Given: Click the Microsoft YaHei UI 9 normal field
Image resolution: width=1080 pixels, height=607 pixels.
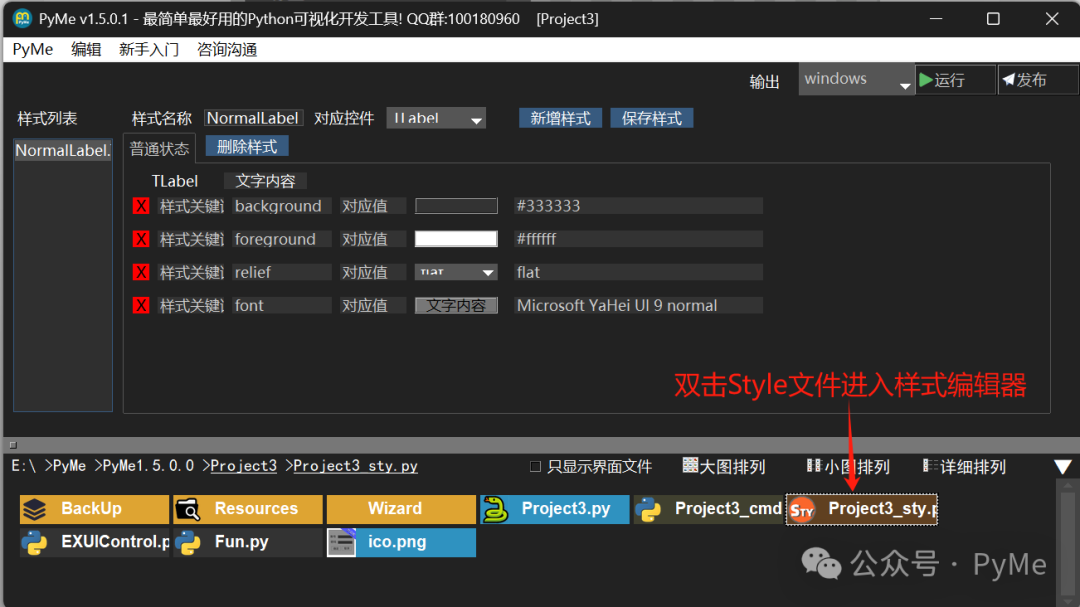Looking at the screenshot, I should (x=638, y=305).
